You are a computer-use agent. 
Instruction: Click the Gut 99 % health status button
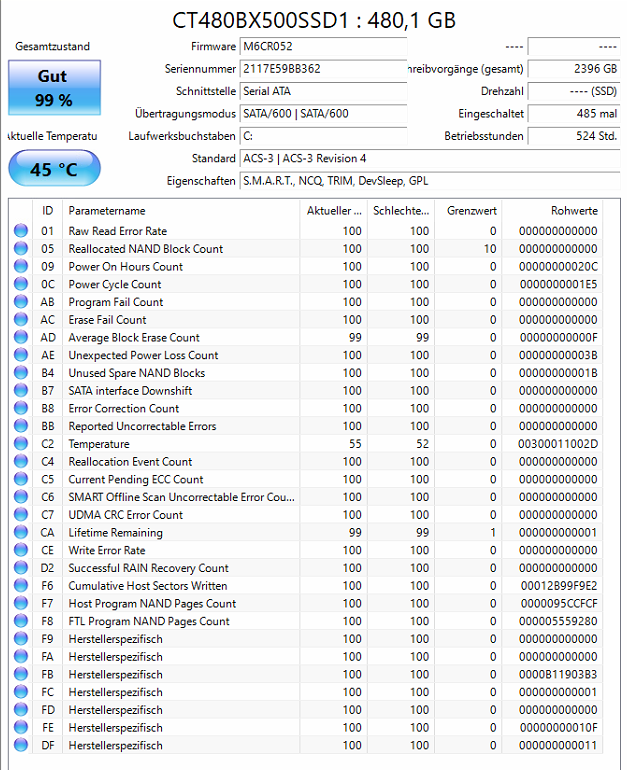[55, 88]
